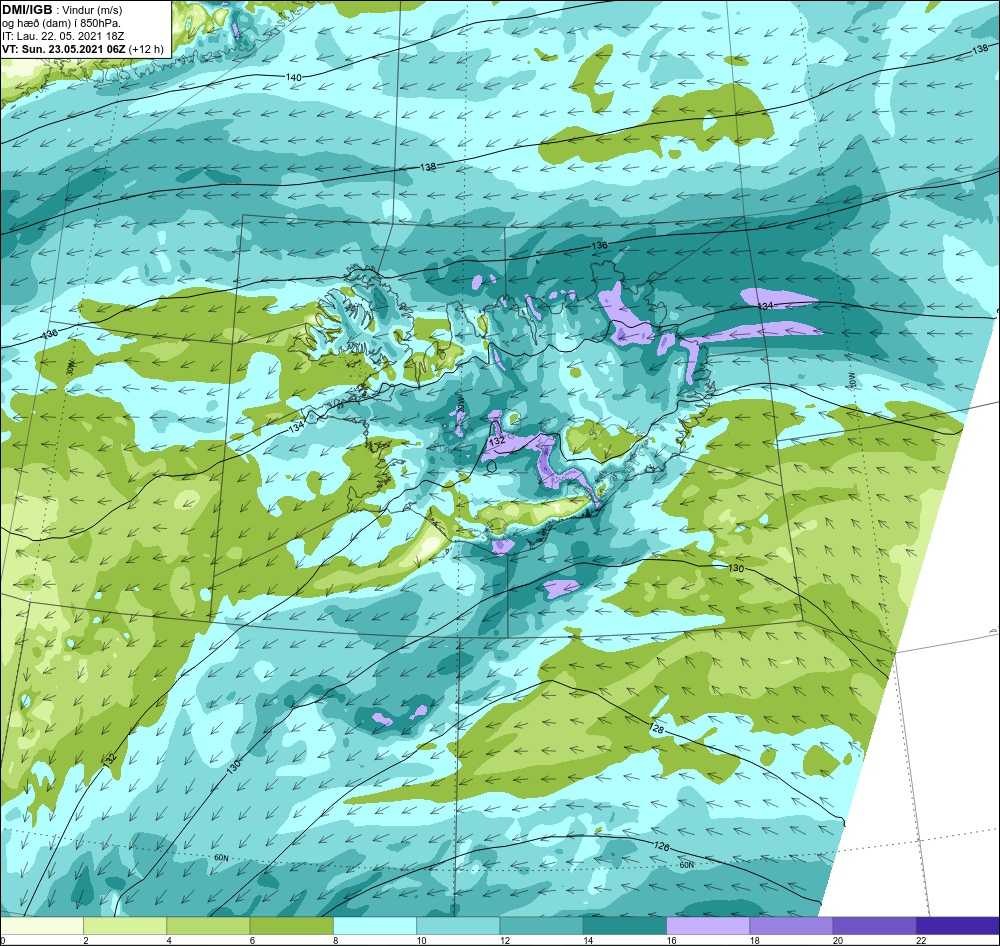This screenshot has height=946, width=1000.
Task: Click the "DMI/IGB : Vindur (m/s)" title line
Action: [62, 10]
